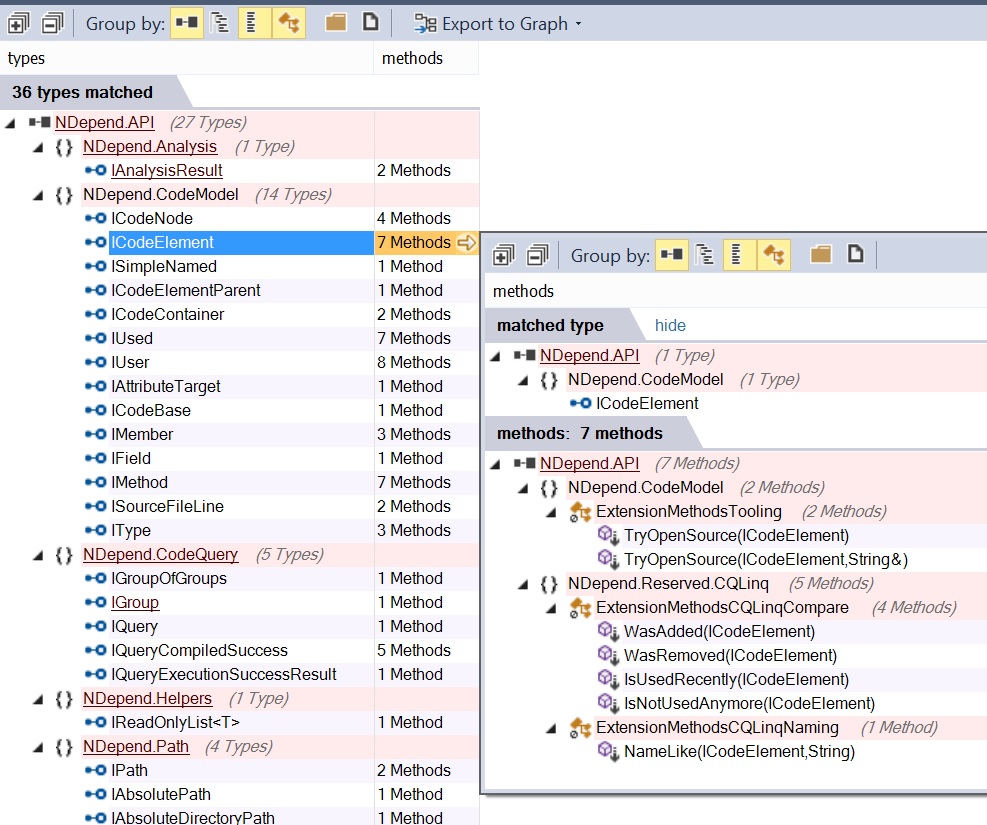Toggle group by method in main toolbar

tap(289, 23)
